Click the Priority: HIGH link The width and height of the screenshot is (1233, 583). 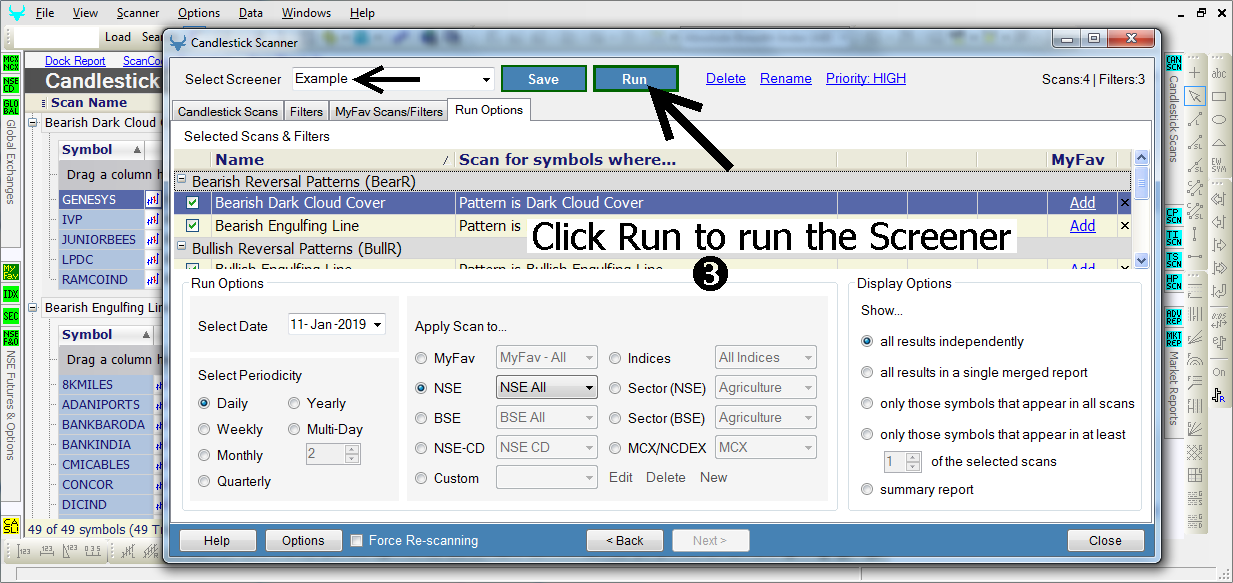point(866,78)
